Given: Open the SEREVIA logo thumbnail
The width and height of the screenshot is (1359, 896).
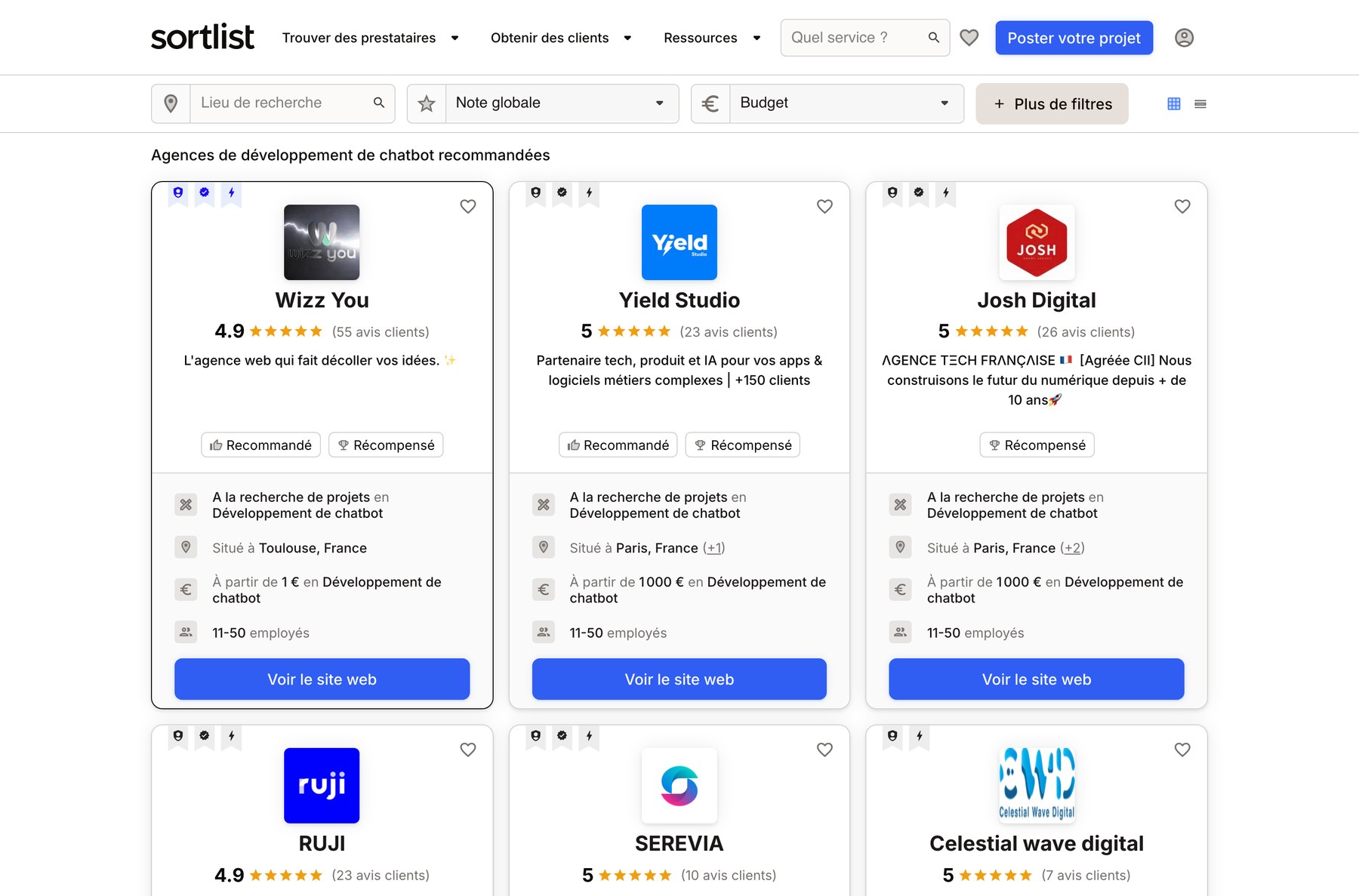Looking at the screenshot, I should click(x=679, y=786).
